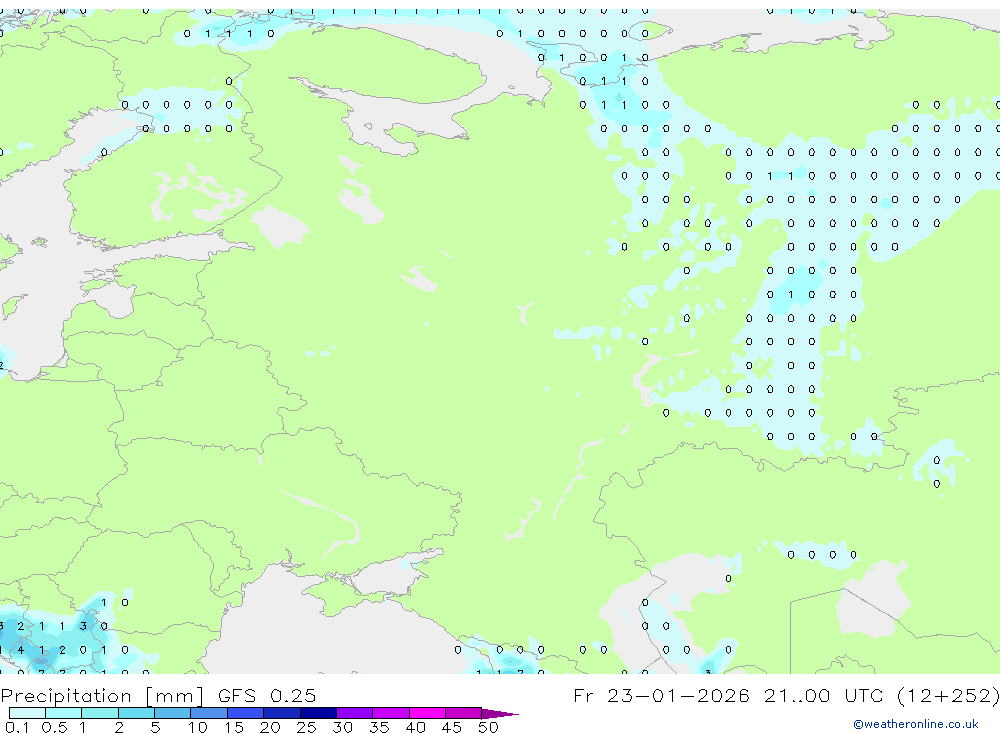Click the legend scale label '25'
Image resolution: width=1000 pixels, height=733 pixels.
point(306,727)
